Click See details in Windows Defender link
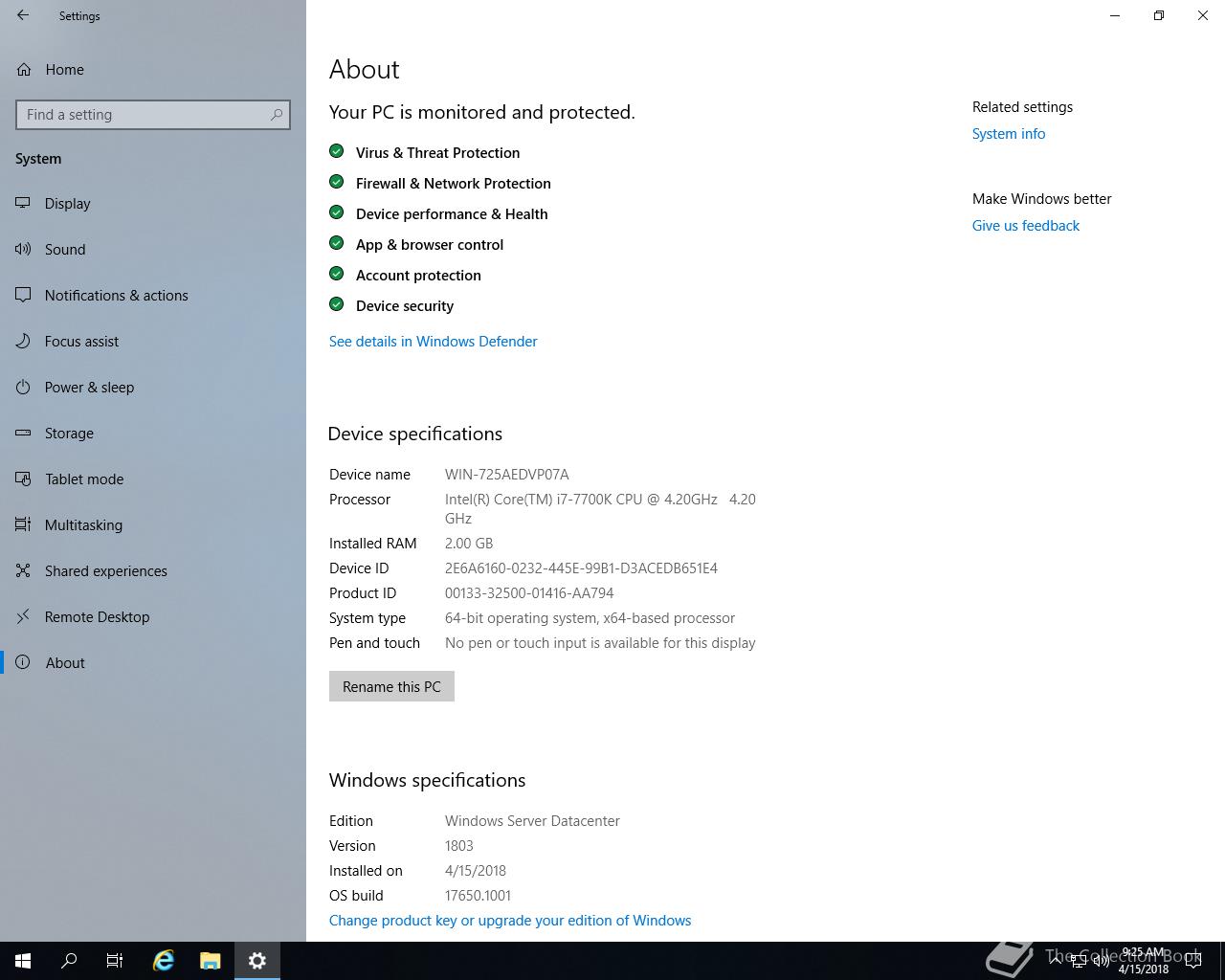 coord(433,341)
